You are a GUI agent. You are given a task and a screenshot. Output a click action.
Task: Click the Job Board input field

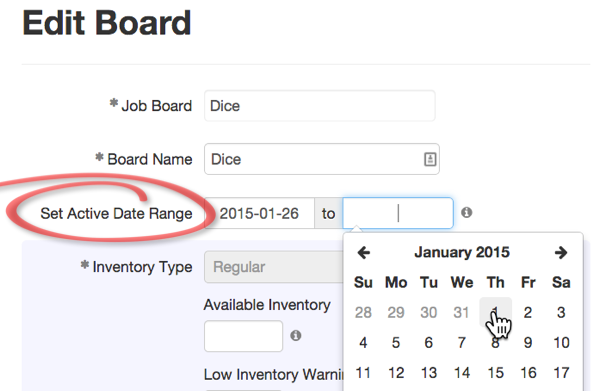point(320,106)
